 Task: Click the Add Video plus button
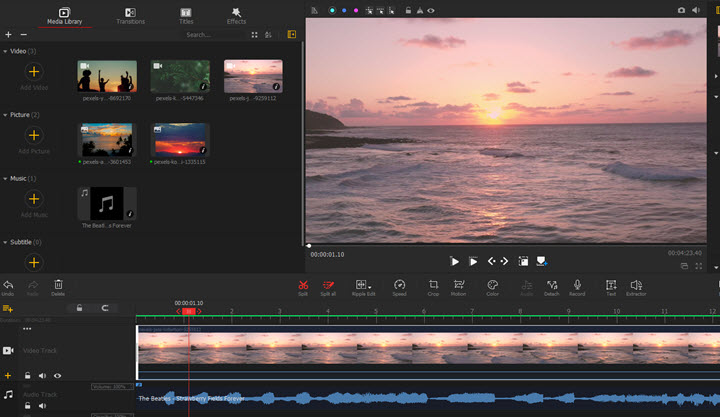(x=33, y=71)
